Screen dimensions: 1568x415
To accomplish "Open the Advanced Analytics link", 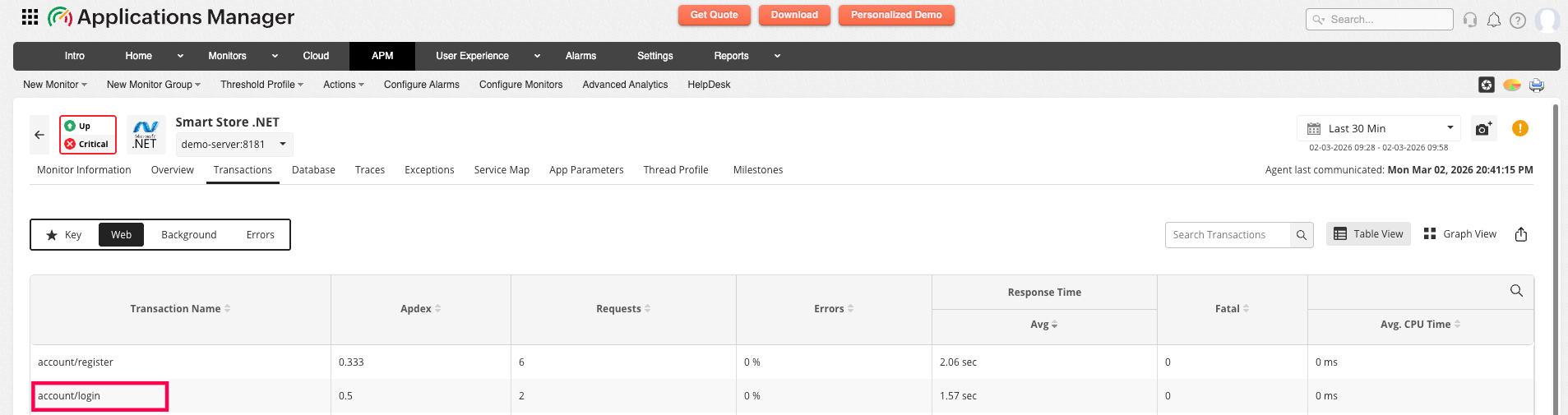I will [x=625, y=85].
